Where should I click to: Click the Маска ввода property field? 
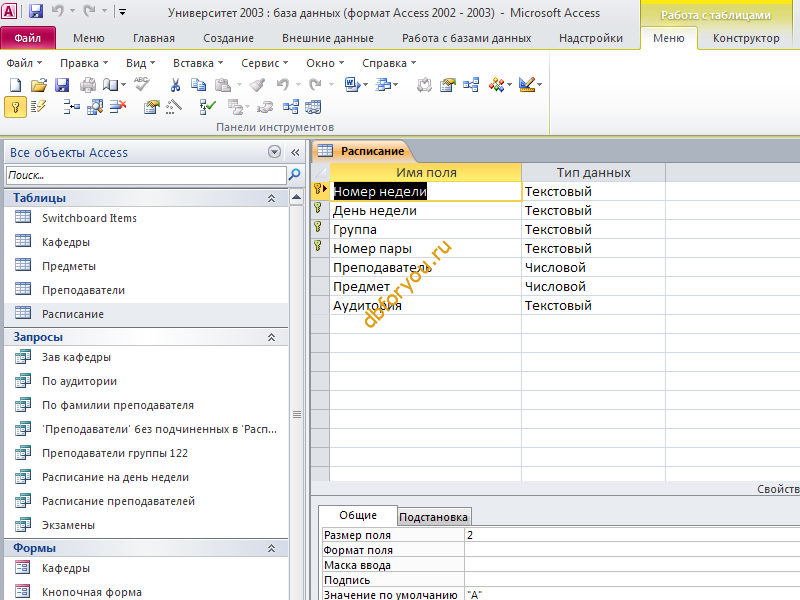[x=632, y=565]
